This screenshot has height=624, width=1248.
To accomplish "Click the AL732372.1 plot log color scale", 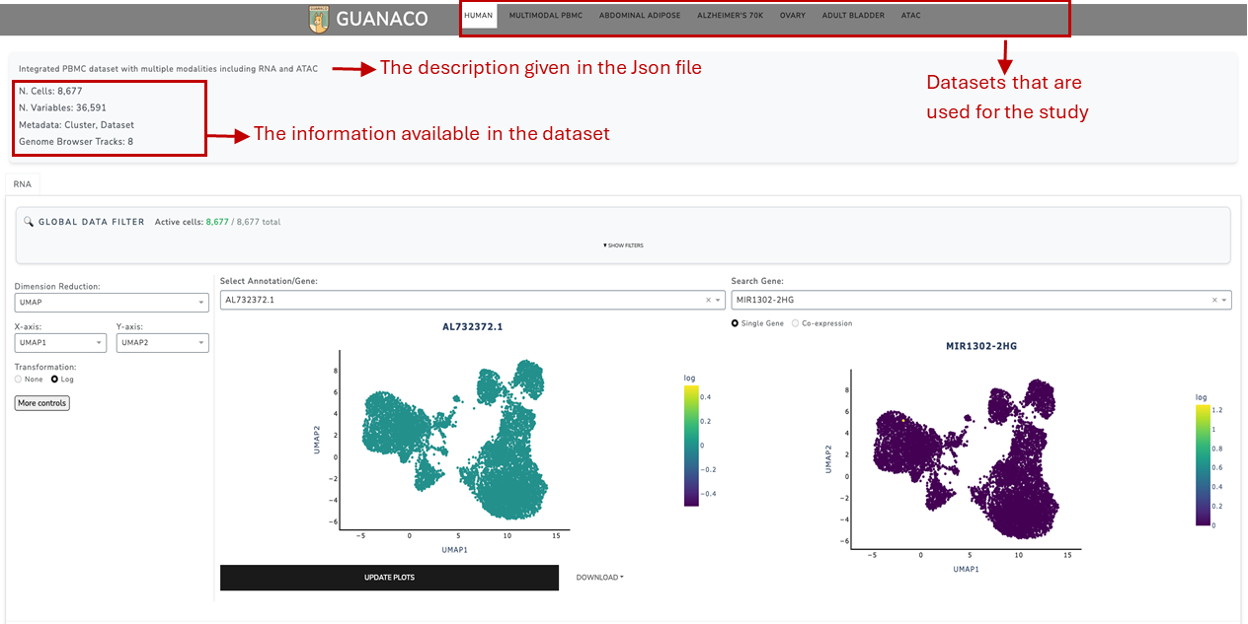I will (692, 446).
